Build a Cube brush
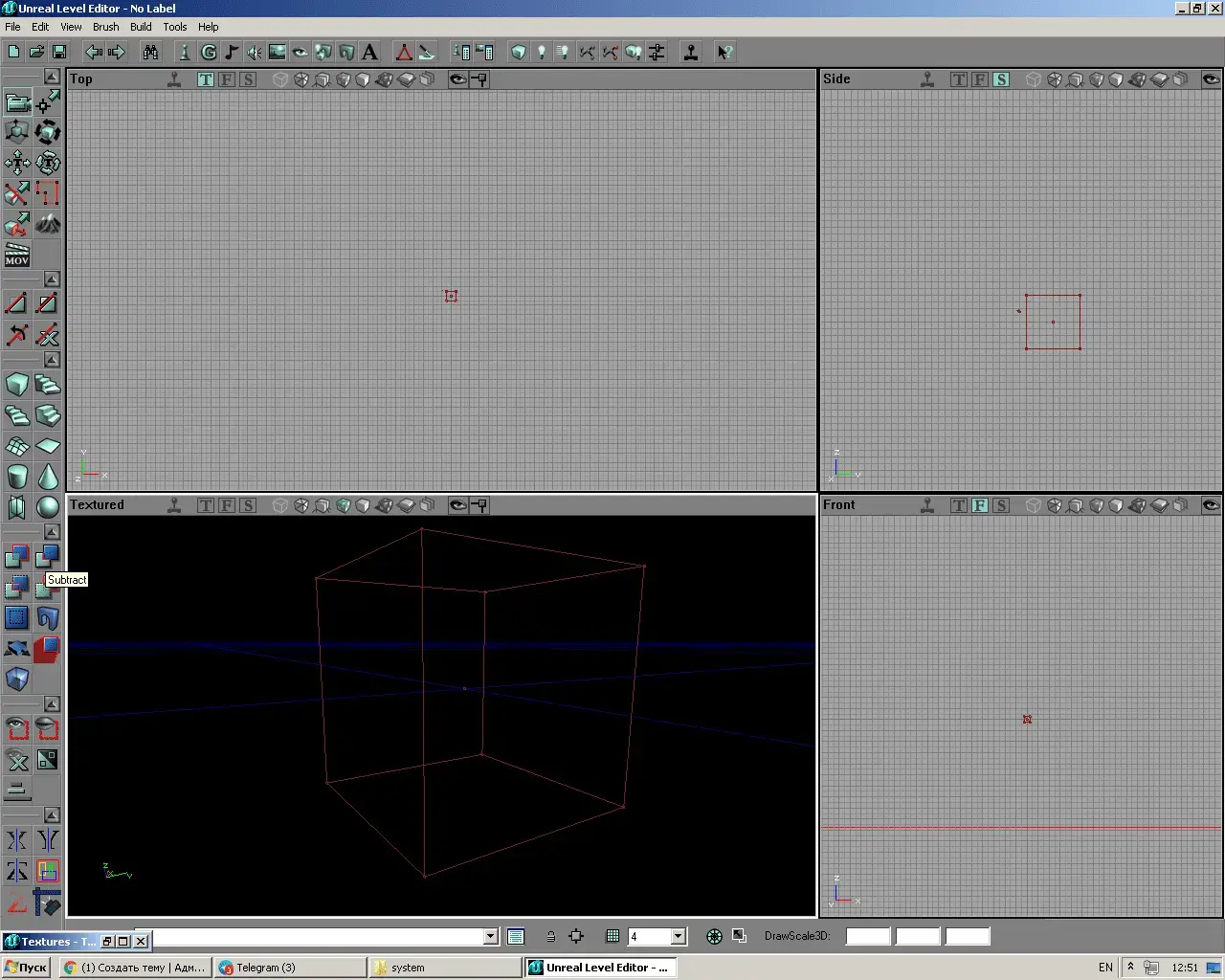Screen dimensions: 1225x980 click(x=17, y=385)
